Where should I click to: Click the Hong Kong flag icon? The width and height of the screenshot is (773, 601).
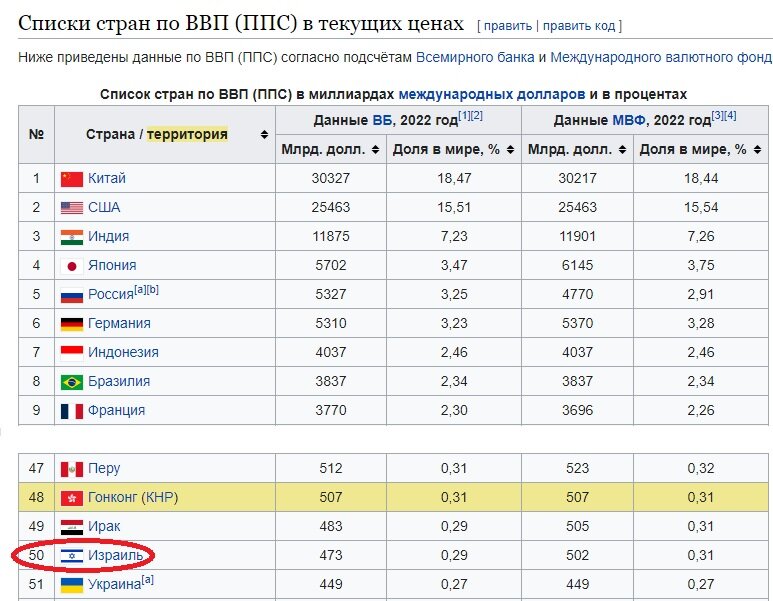pos(71,498)
